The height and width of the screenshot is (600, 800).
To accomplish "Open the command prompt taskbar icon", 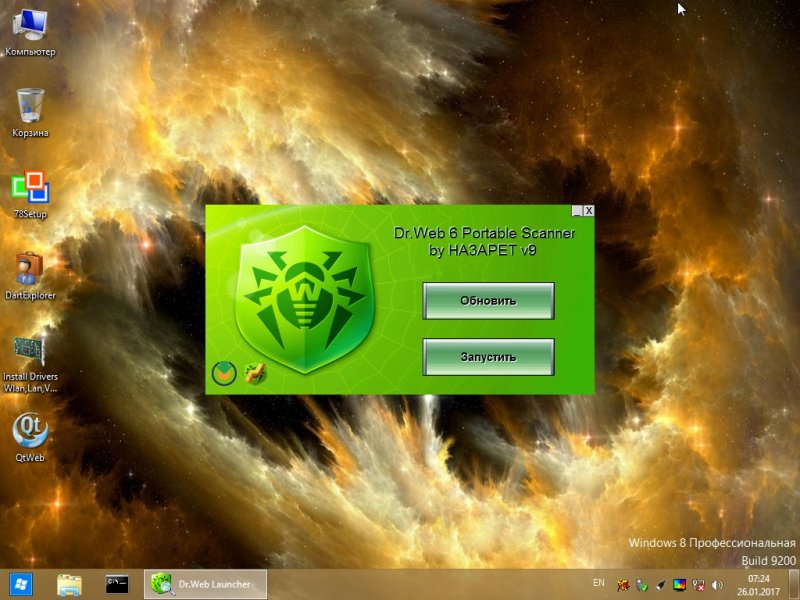I will point(117,585).
